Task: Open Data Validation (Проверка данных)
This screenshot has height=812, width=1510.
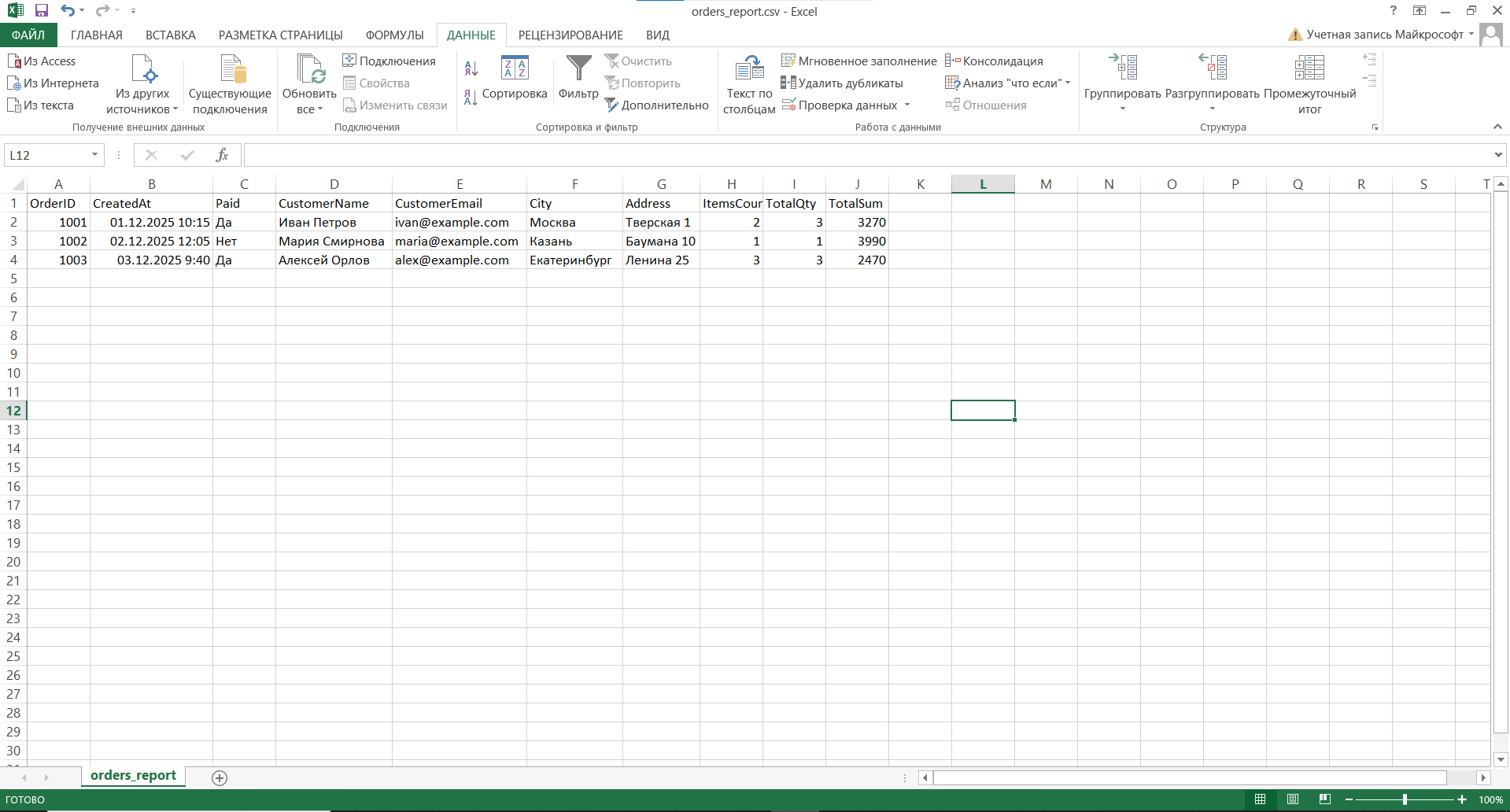Action: point(840,105)
